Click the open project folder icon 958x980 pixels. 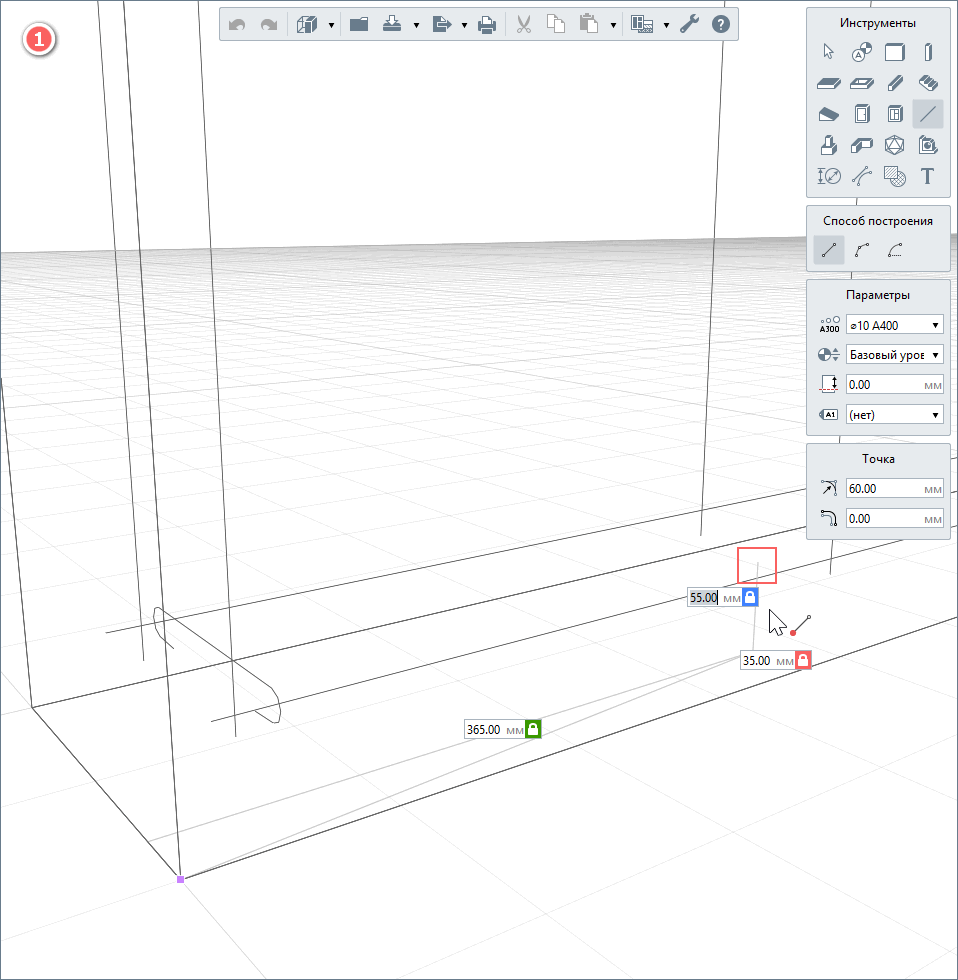coord(359,24)
